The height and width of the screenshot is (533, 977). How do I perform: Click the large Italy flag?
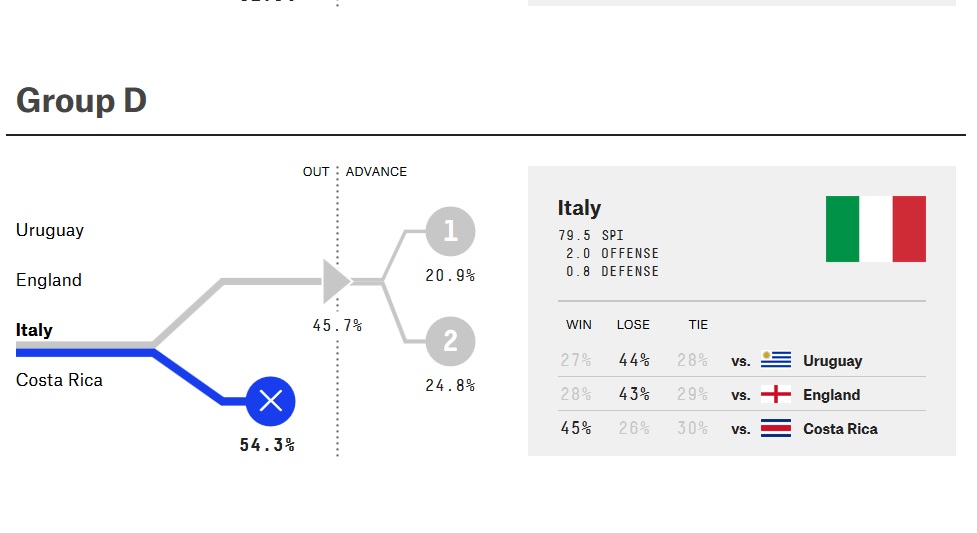click(875, 229)
